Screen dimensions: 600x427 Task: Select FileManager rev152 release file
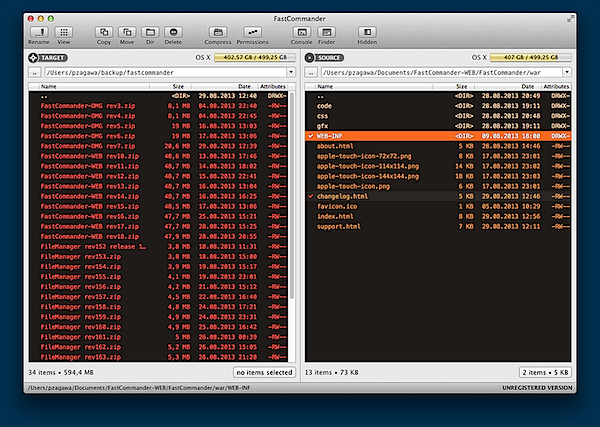[158, 246]
